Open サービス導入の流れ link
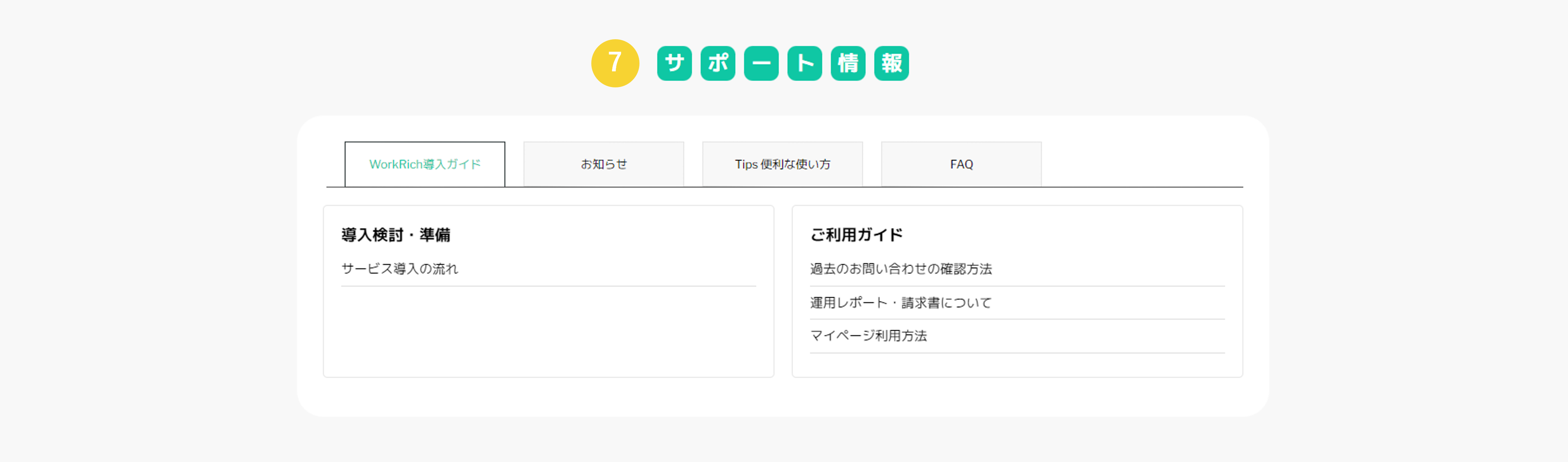 (400, 268)
